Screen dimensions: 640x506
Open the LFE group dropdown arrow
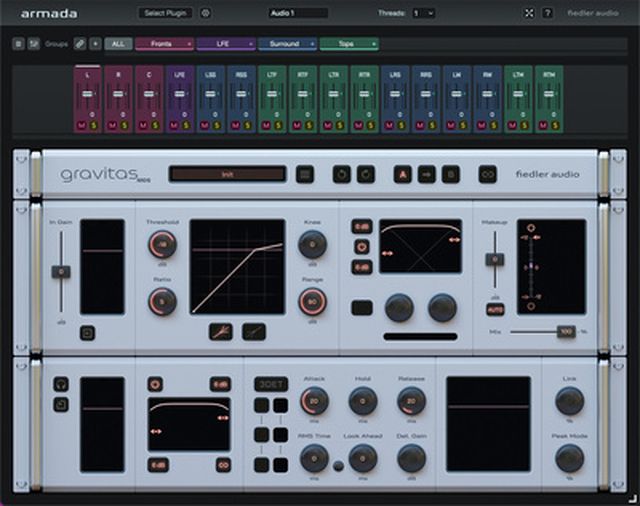click(251, 44)
